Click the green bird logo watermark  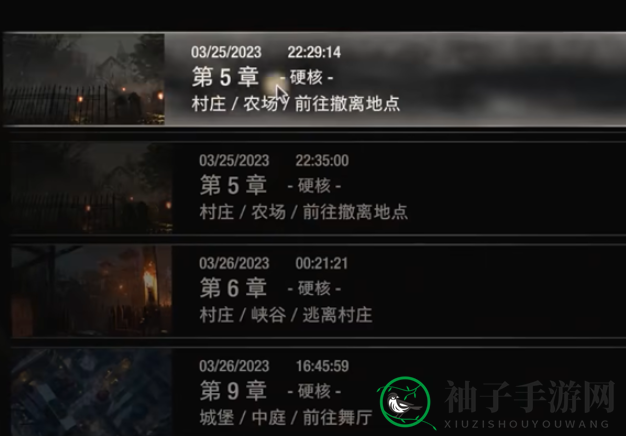tap(405, 403)
